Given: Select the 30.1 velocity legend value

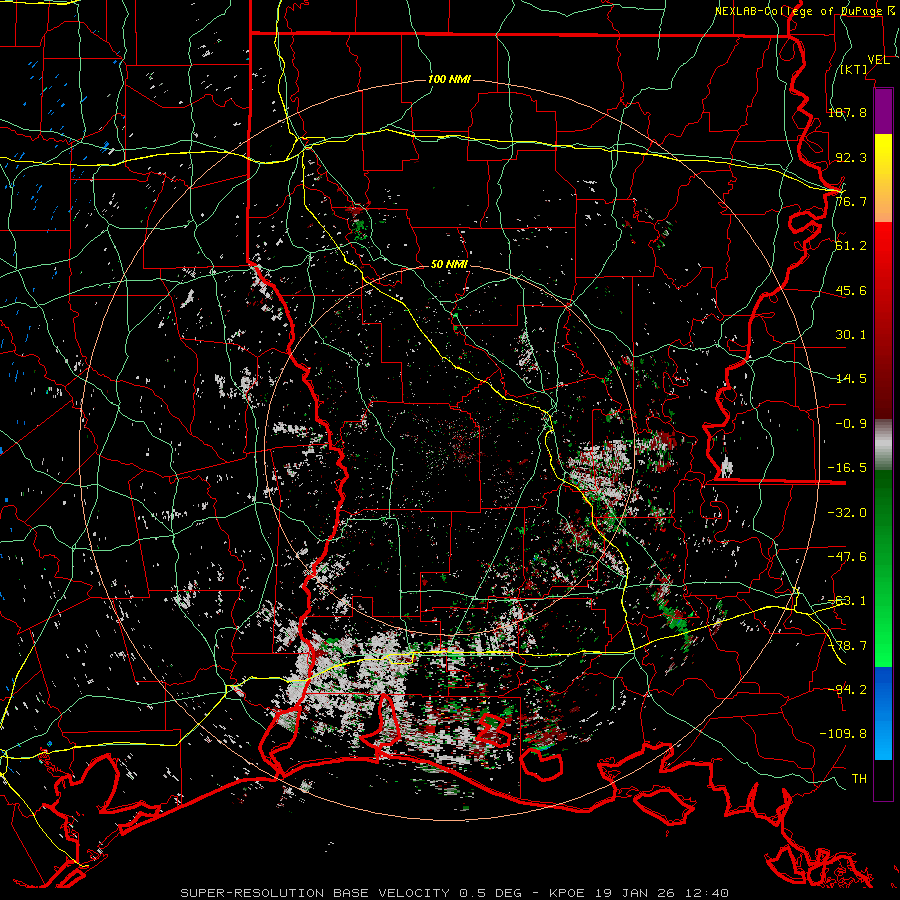Looking at the screenshot, I should click(851, 335).
